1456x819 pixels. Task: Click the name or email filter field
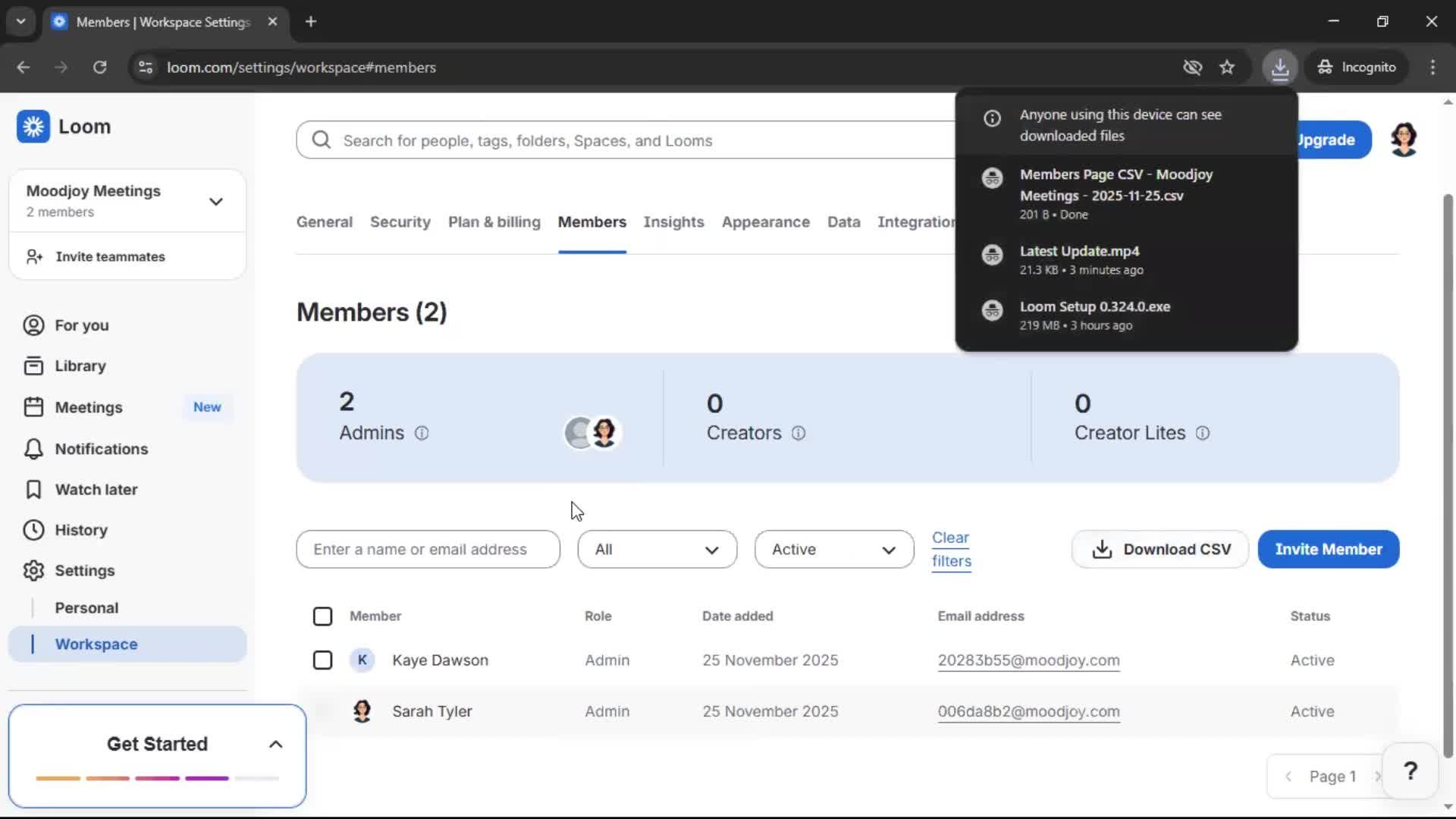[428, 550]
